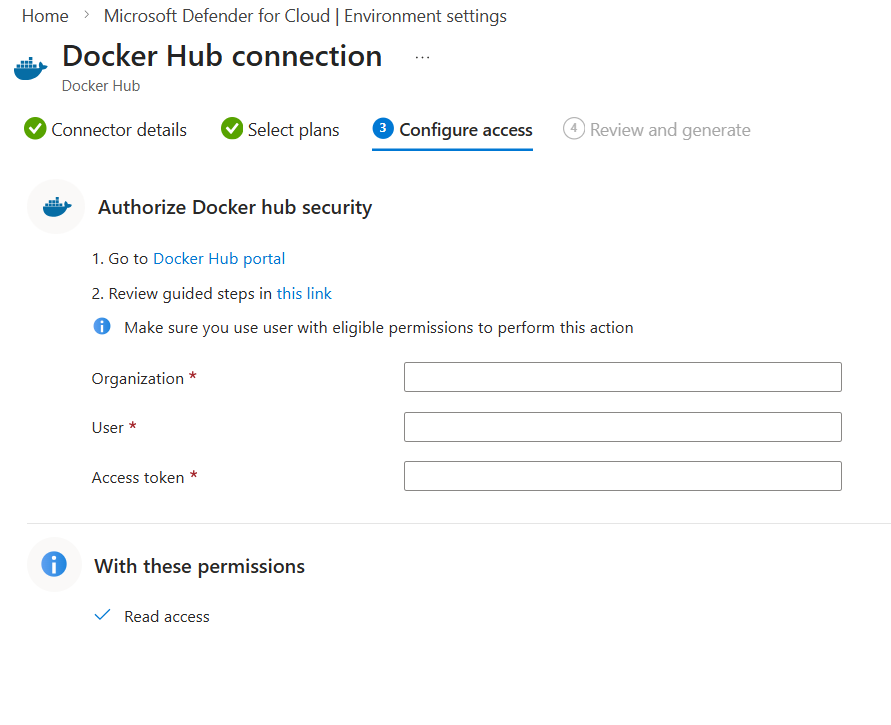The width and height of the screenshot is (891, 725).
Task: Focus the Organization input field
Action: [x=623, y=377]
